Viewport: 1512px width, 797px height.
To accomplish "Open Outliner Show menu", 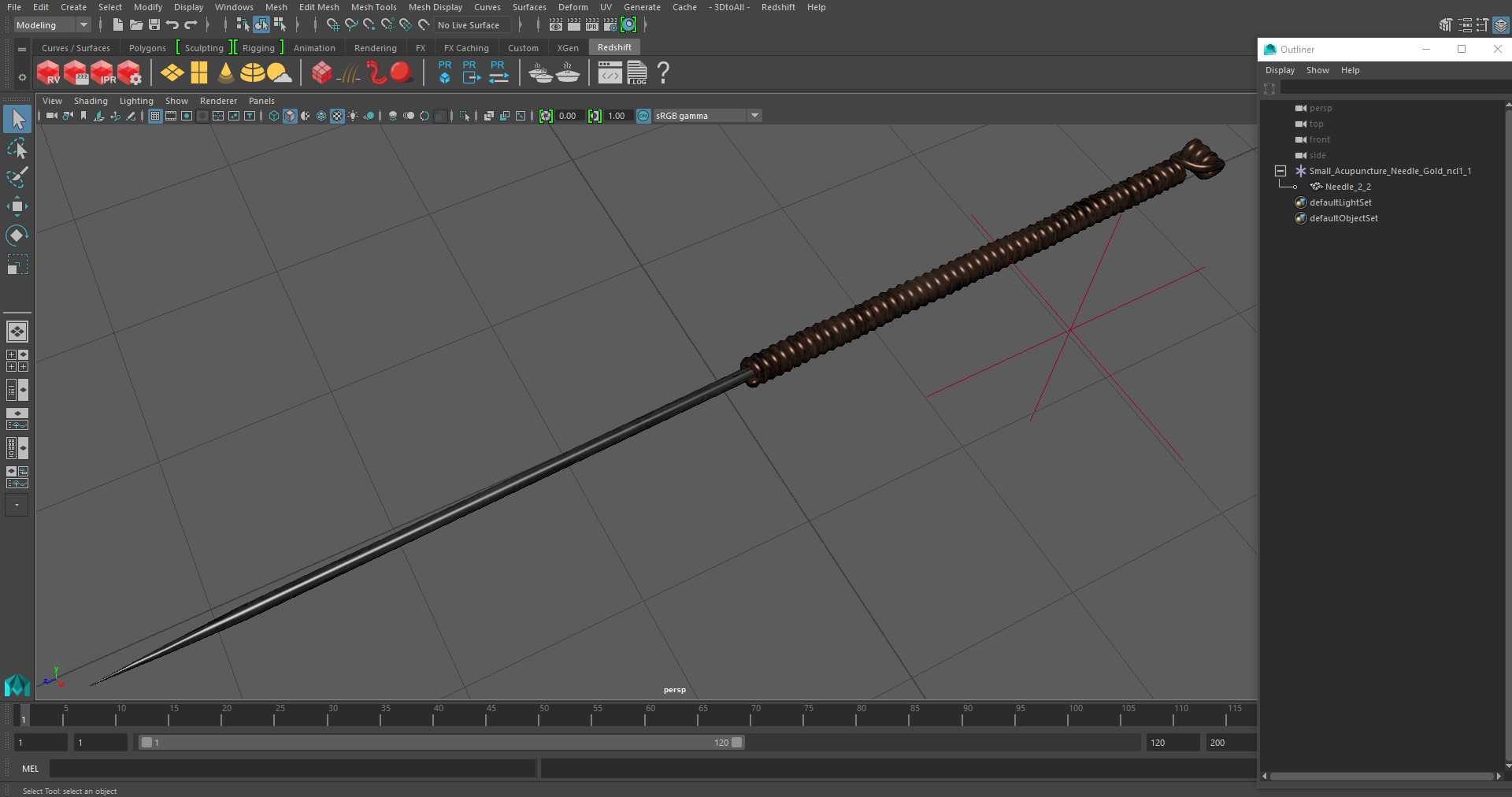I will click(1317, 70).
